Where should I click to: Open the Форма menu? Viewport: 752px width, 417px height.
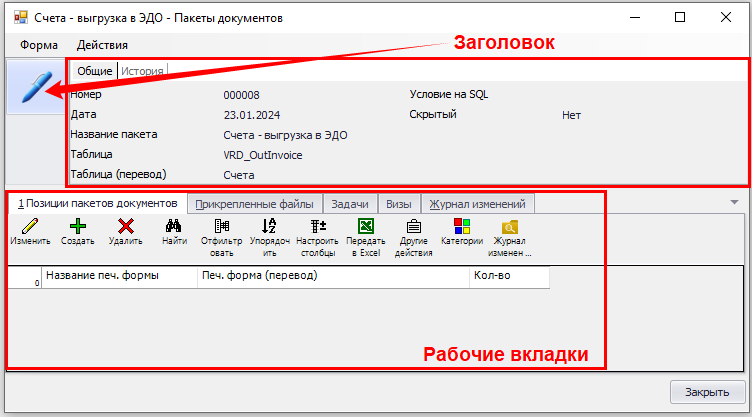pyautogui.click(x=39, y=45)
